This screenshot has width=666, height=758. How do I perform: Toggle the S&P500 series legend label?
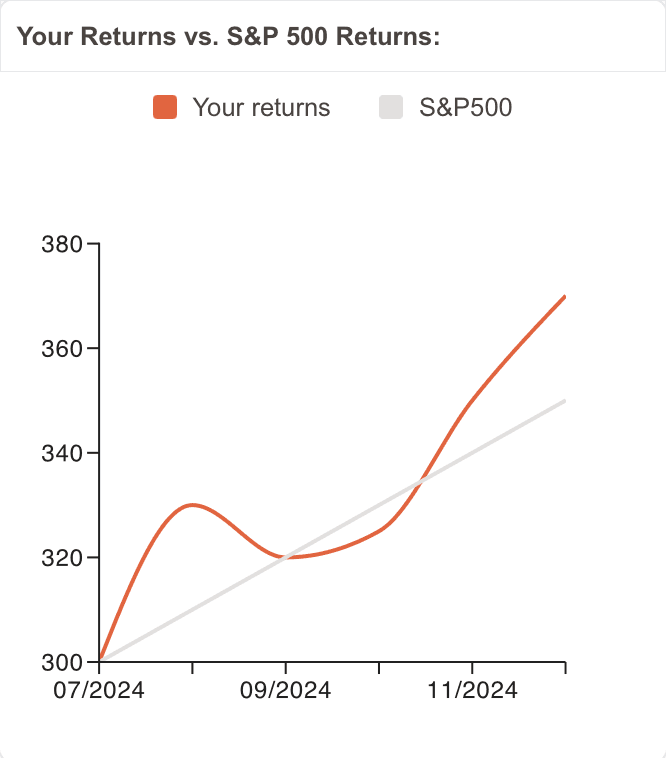click(x=465, y=107)
